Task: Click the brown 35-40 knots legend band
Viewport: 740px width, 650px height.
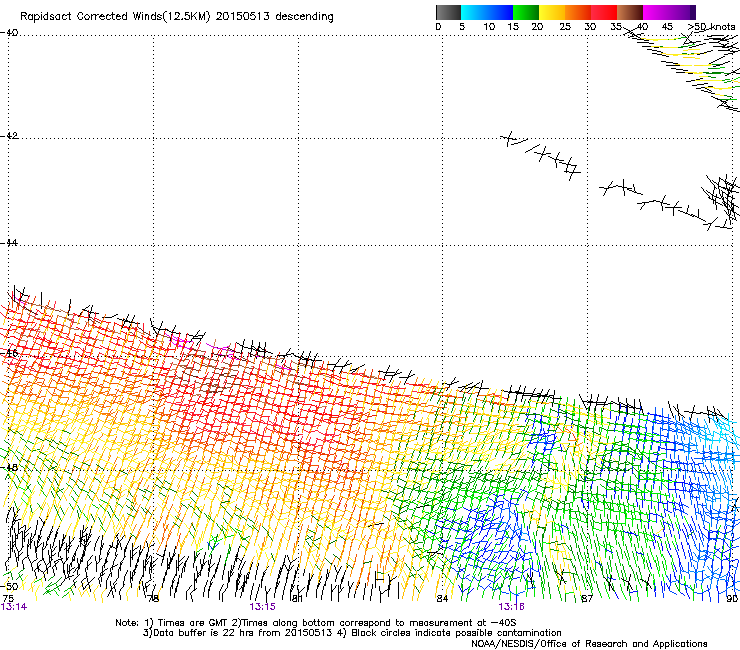Action: [x=630, y=12]
